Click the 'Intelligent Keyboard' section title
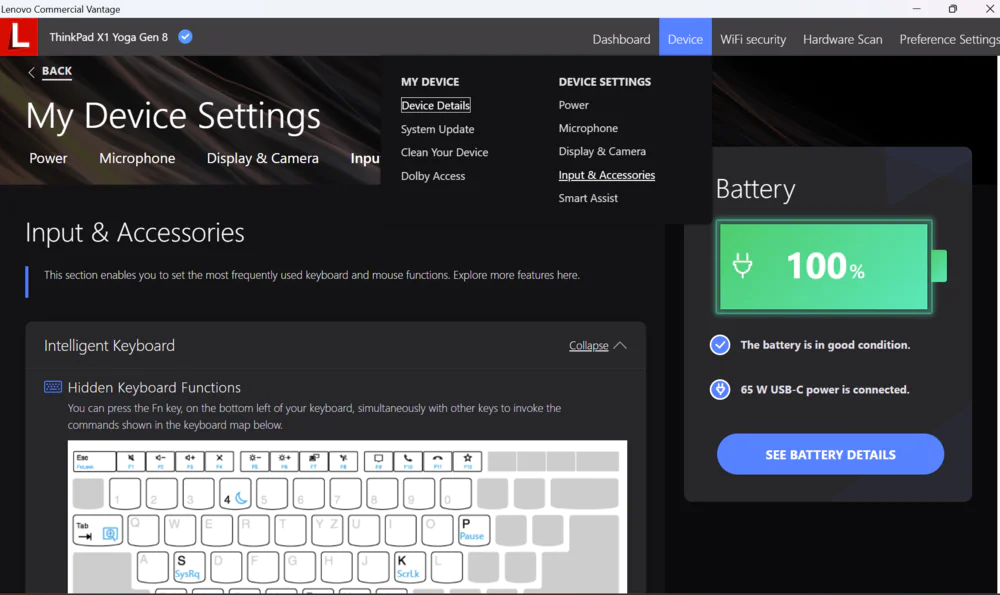 [x=109, y=346]
